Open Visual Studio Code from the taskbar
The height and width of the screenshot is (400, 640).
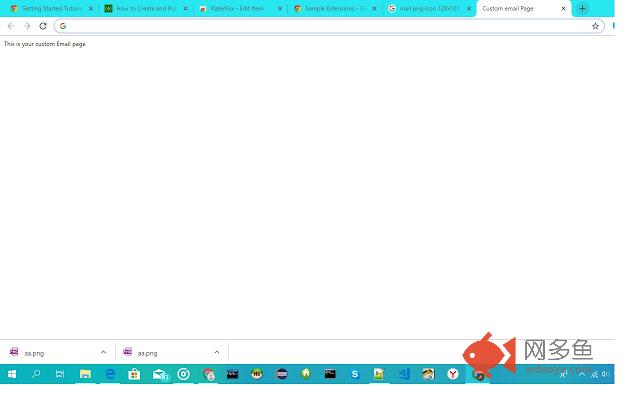point(404,374)
